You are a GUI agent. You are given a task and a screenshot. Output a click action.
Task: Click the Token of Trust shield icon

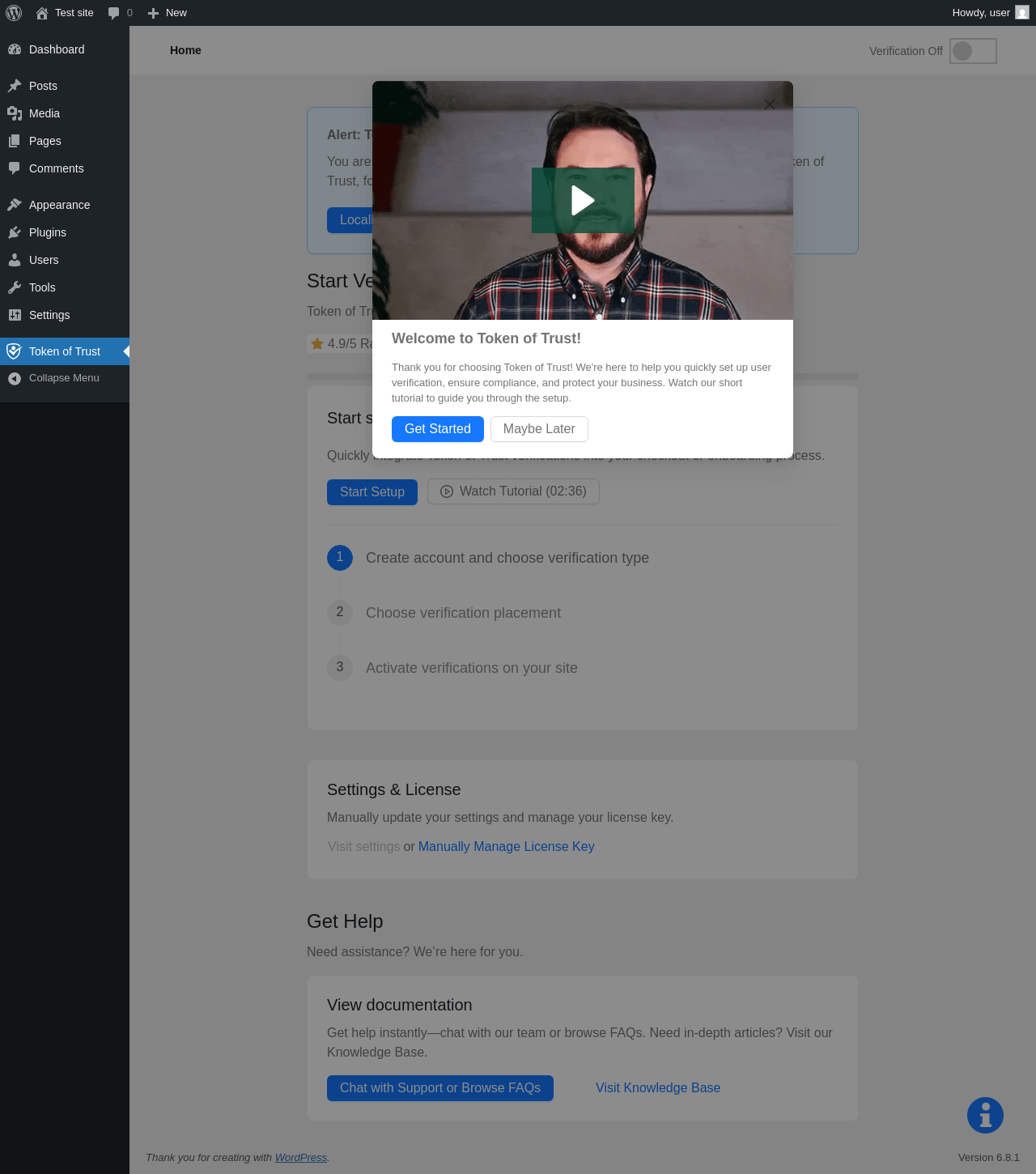[14, 351]
